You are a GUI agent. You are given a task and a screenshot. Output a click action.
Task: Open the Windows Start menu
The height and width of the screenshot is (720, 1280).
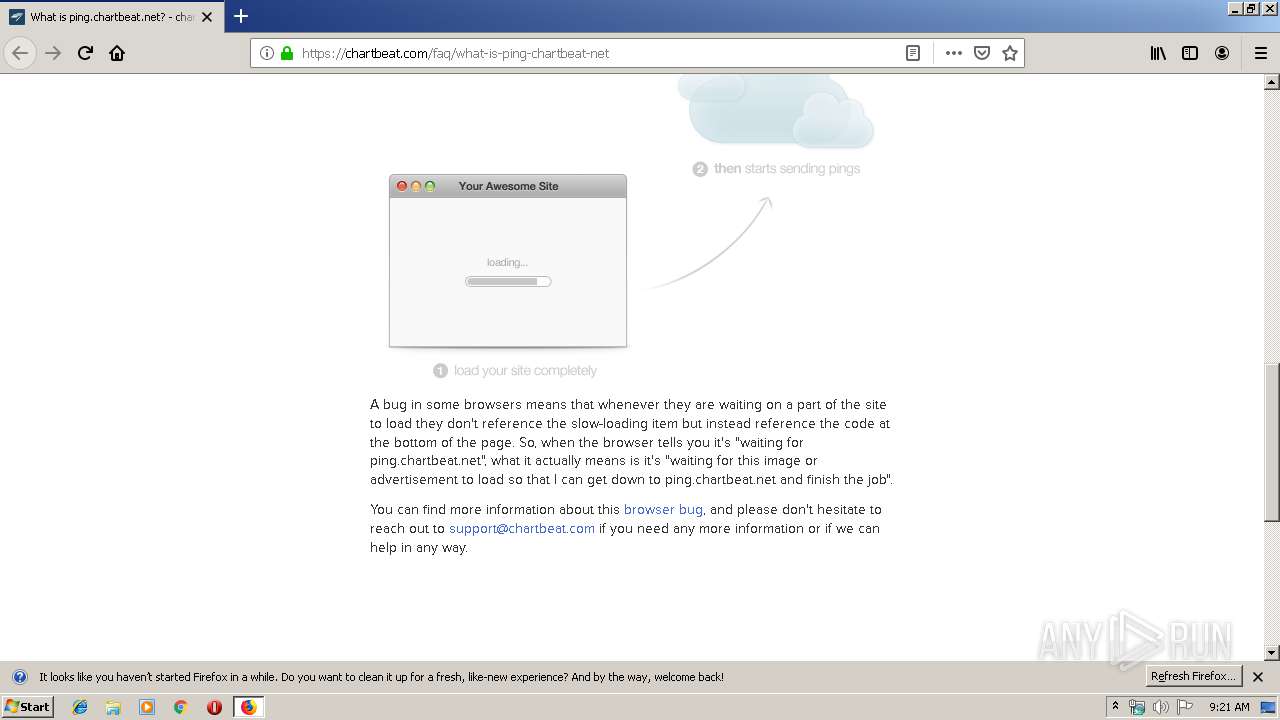(28, 707)
